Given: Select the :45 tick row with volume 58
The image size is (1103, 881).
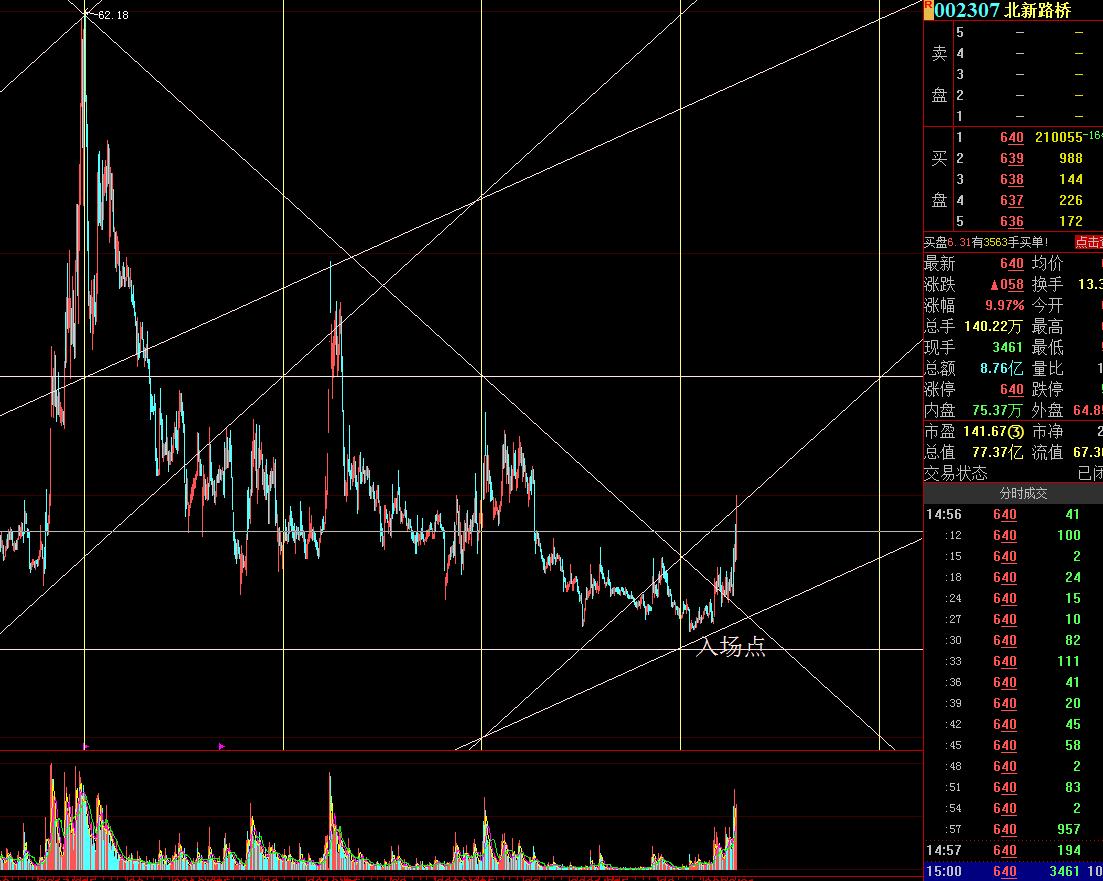Looking at the screenshot, I should pos(1013,745).
